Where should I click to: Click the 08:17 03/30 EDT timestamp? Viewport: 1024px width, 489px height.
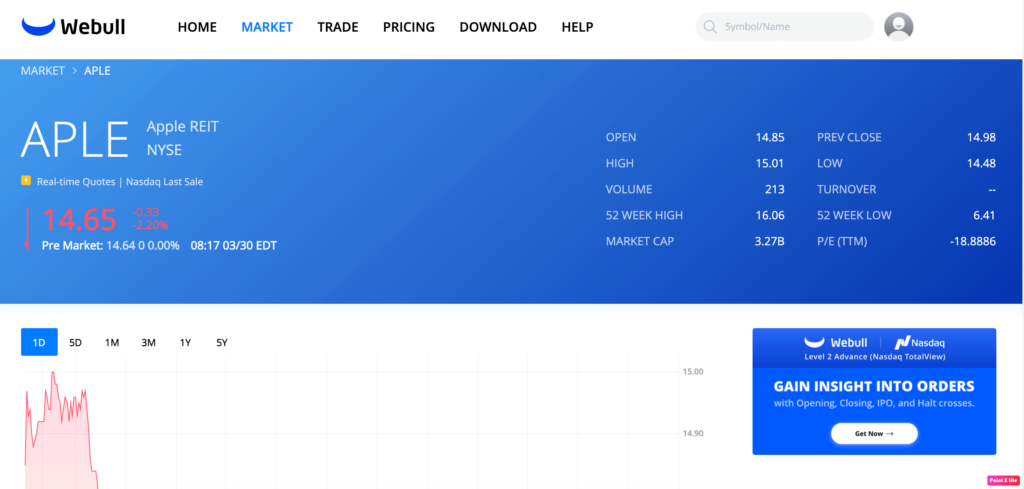[x=234, y=246]
